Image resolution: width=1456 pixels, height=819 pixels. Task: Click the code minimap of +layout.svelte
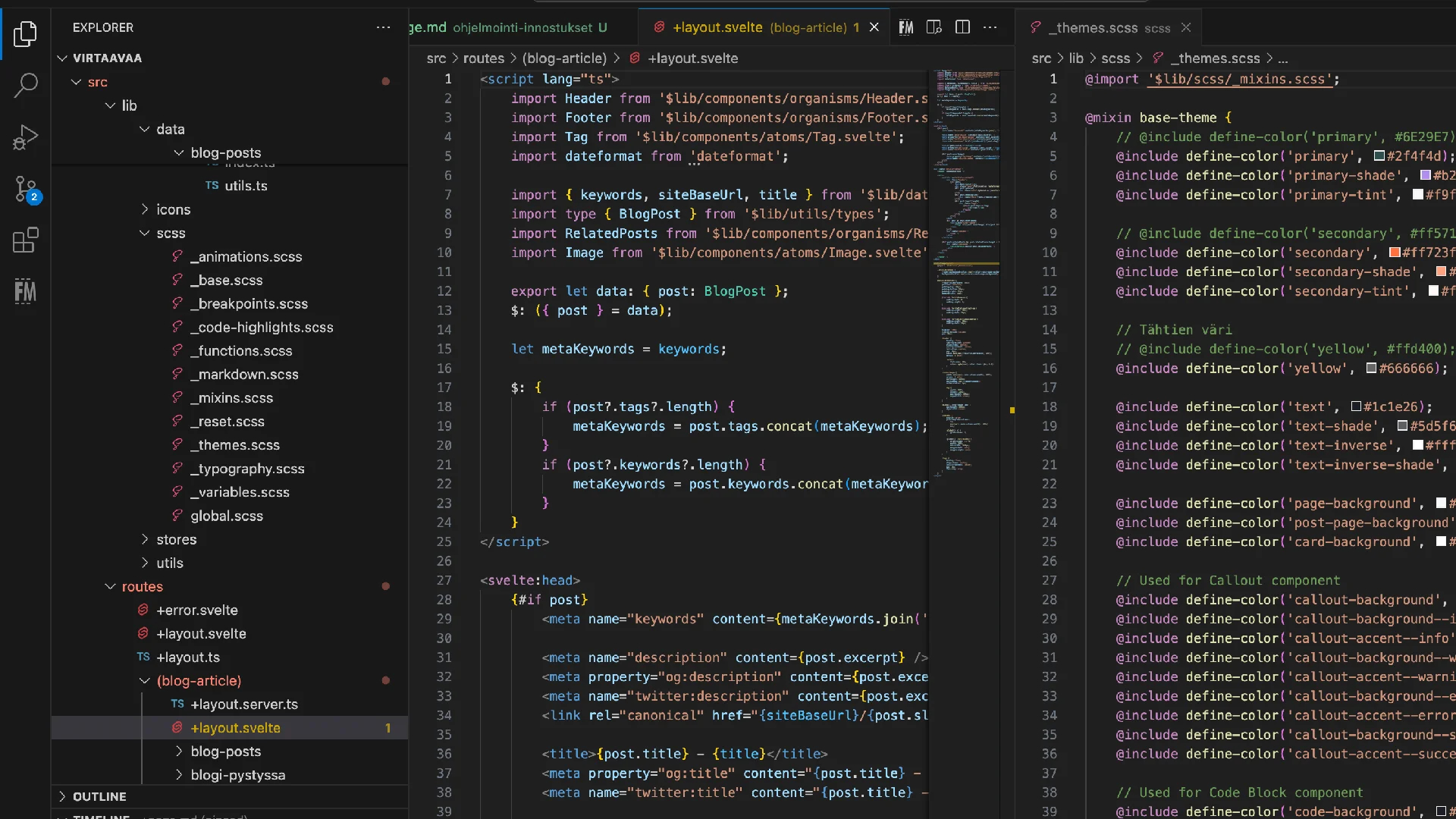[967, 265]
